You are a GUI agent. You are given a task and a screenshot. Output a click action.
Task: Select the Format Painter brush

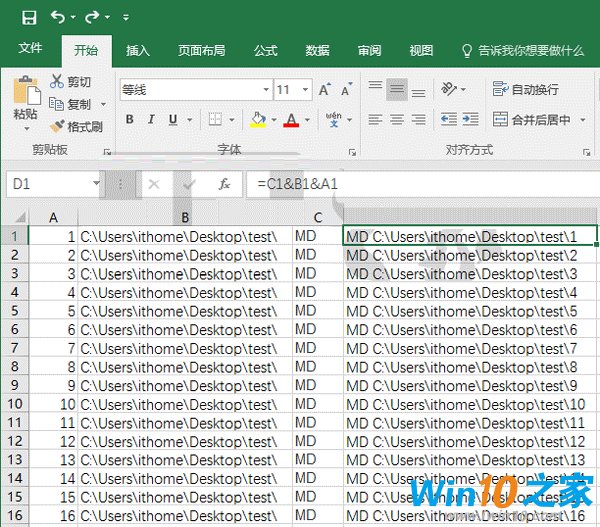click(x=76, y=126)
